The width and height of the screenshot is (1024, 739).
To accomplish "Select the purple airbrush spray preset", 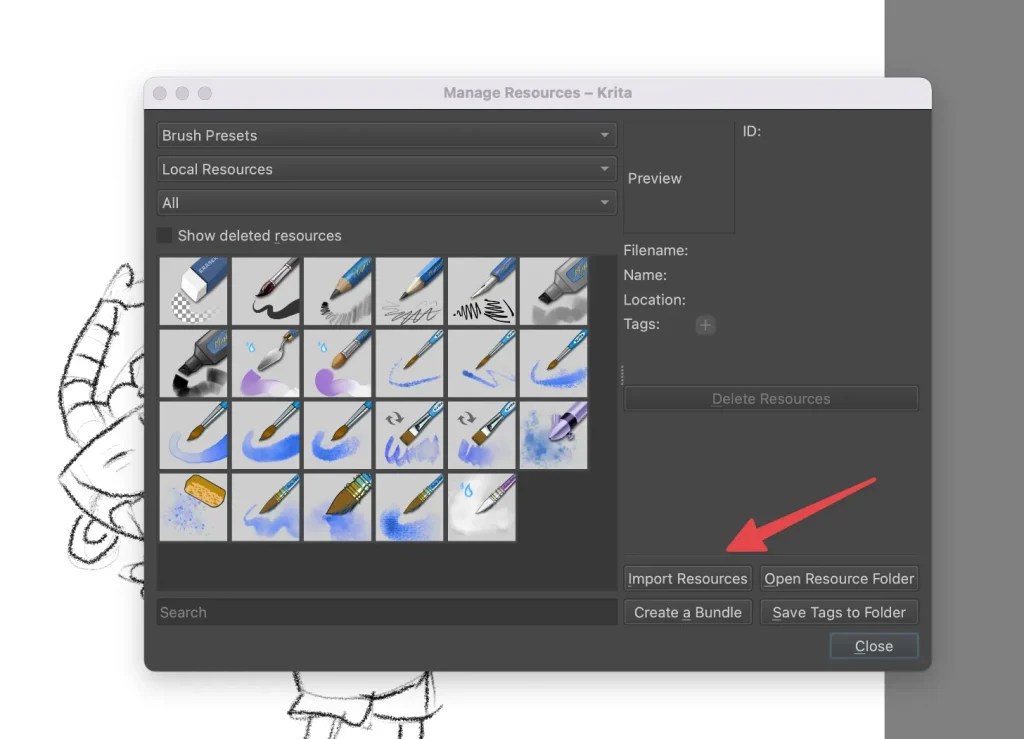I will point(553,433).
